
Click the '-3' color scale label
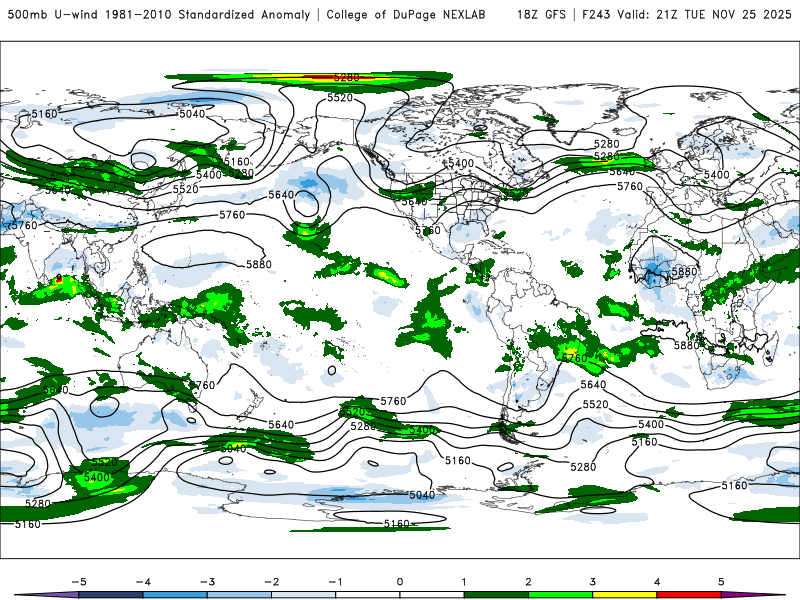click(207, 582)
